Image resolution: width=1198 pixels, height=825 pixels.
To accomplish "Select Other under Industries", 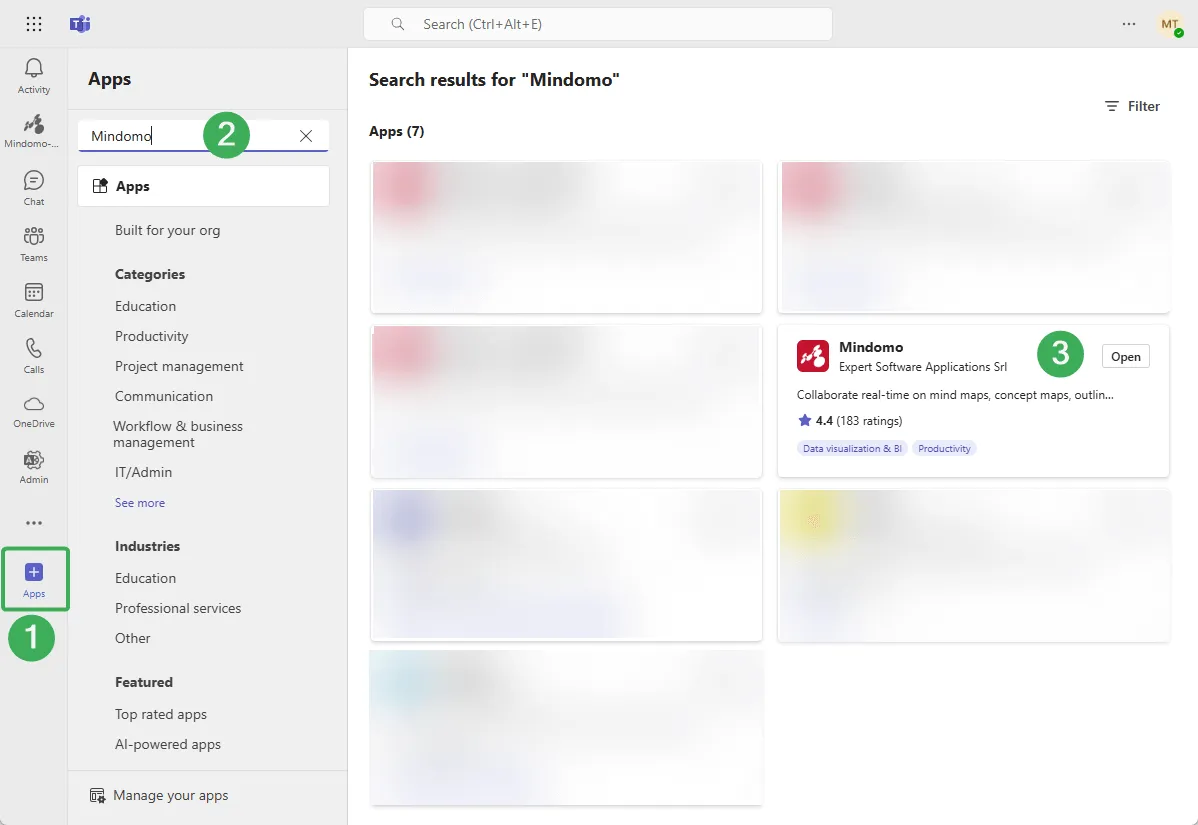I will (132, 638).
